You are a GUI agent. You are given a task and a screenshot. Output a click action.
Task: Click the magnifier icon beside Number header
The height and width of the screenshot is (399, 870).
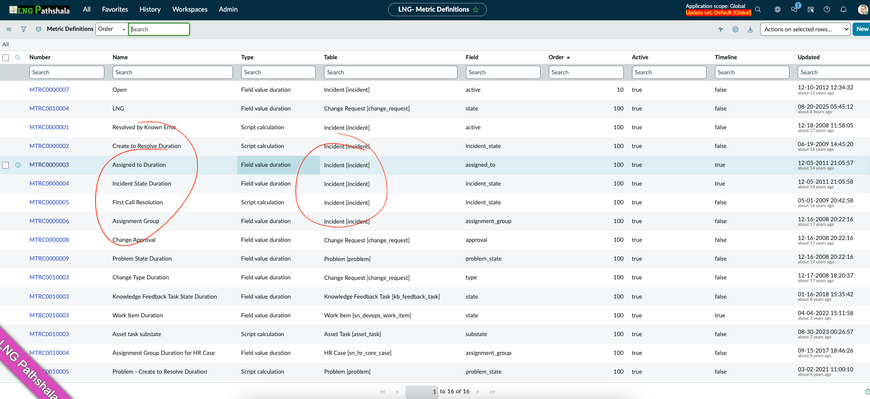point(18,57)
